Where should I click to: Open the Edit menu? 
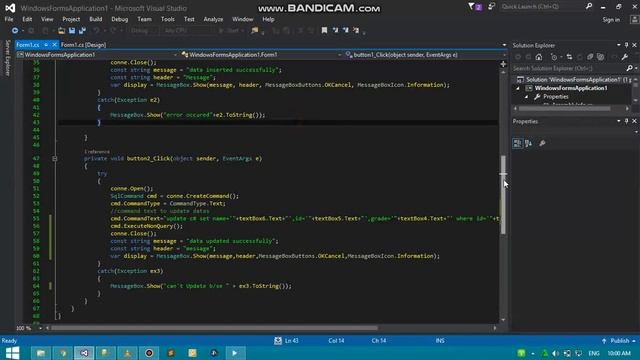click(27, 19)
